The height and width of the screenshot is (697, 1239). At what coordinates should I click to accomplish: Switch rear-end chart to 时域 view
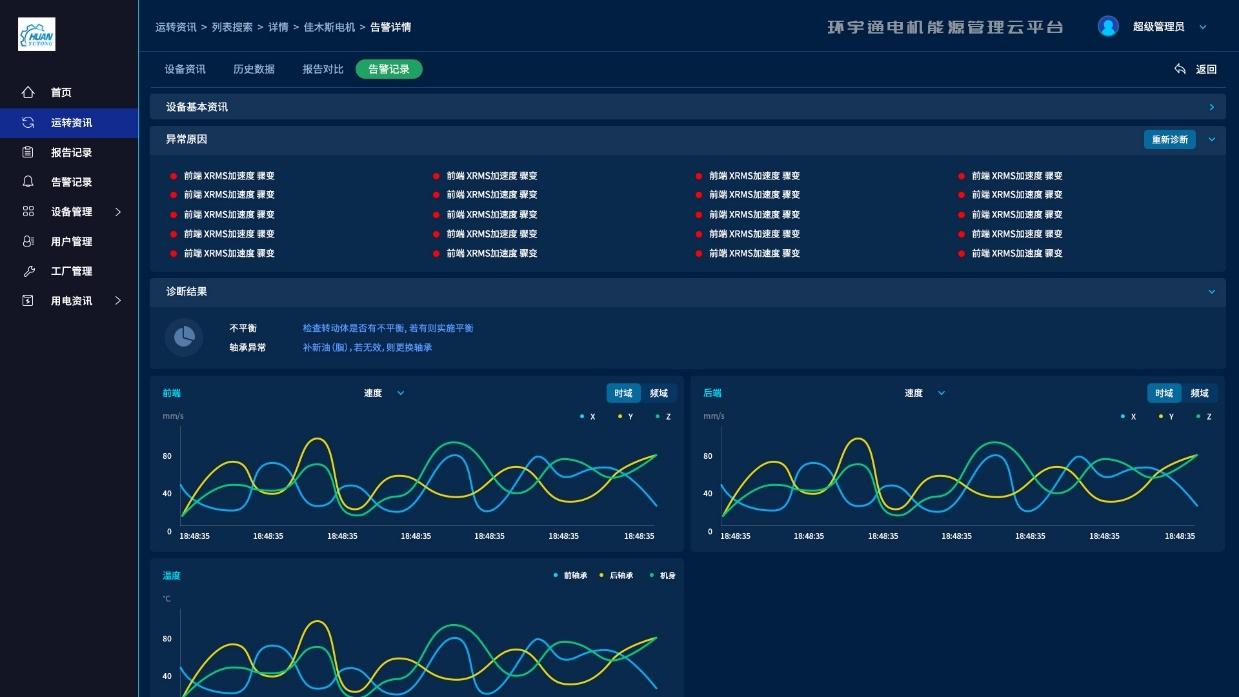(x=1163, y=393)
